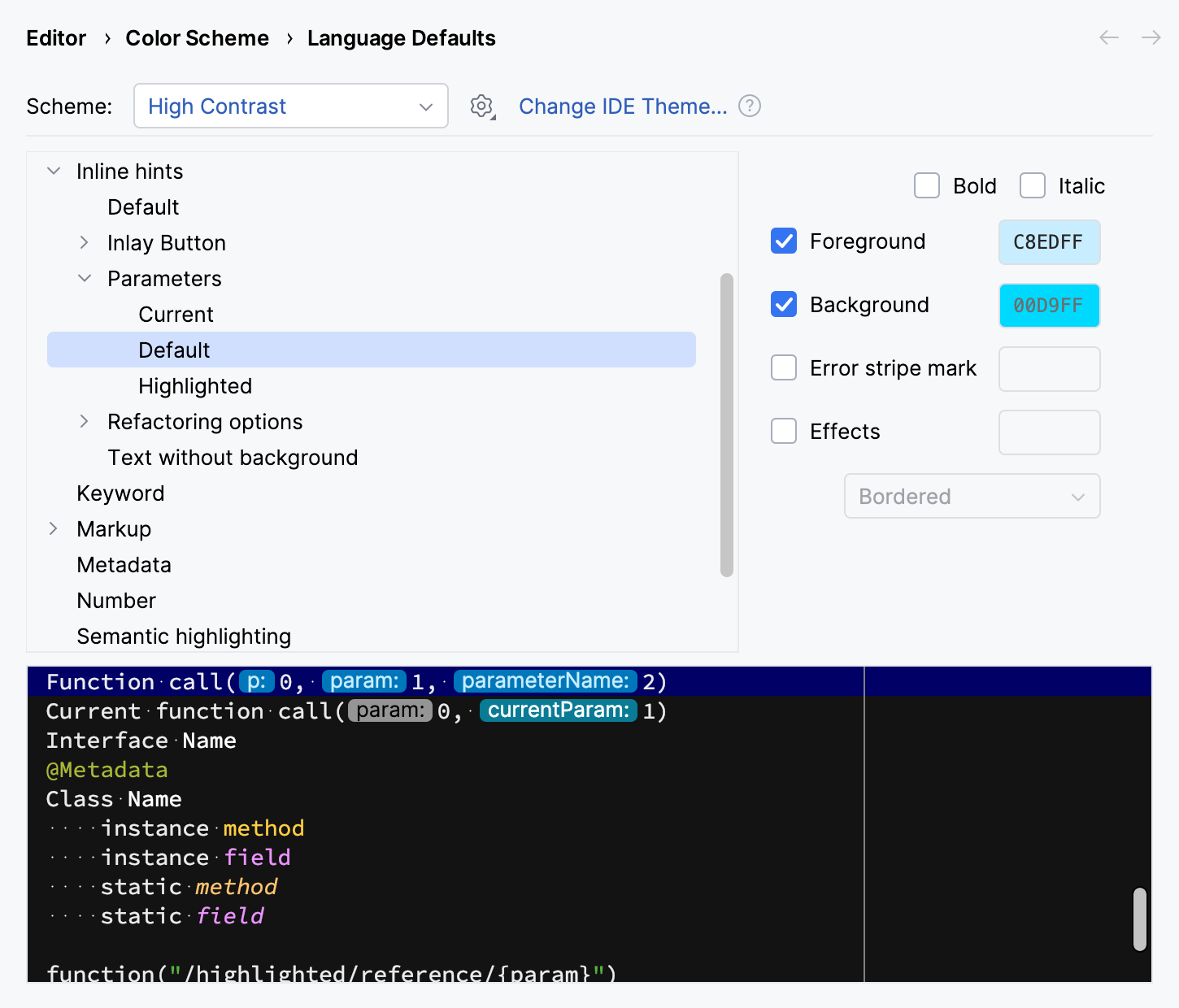1179x1008 pixels.
Task: Pick background color swatch 00D9FF
Action: pos(1049,306)
